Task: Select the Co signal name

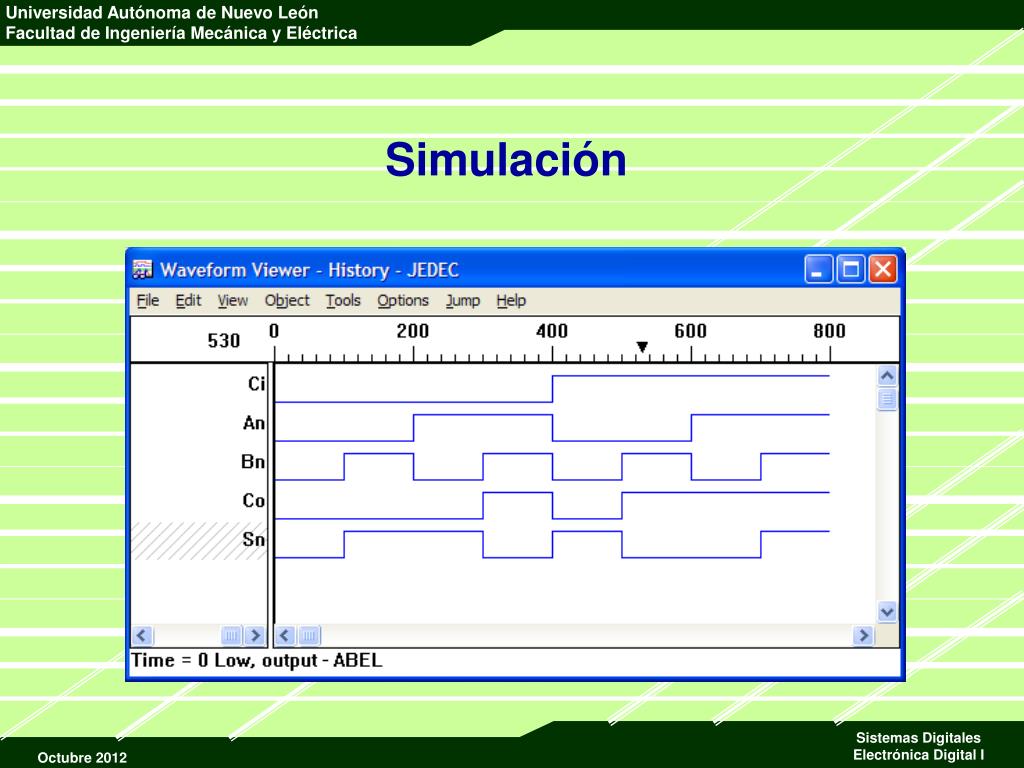Action: 253,501
